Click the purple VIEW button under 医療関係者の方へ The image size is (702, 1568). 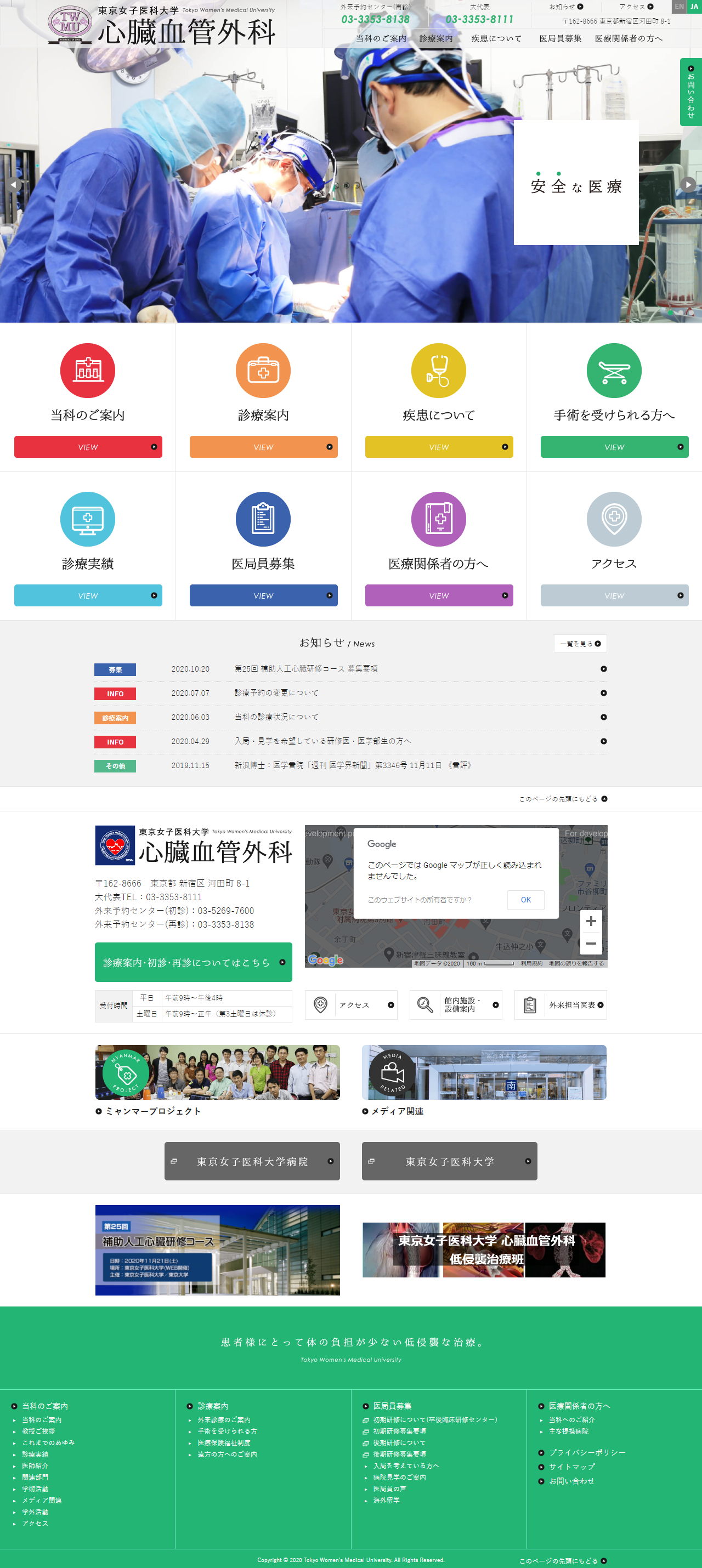pyautogui.click(x=438, y=595)
